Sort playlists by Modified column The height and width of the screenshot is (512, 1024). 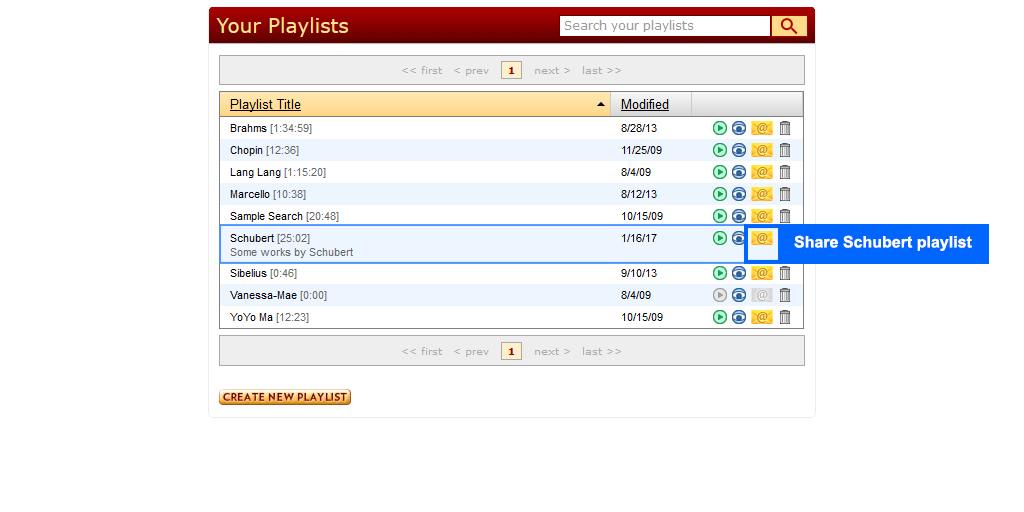(644, 104)
